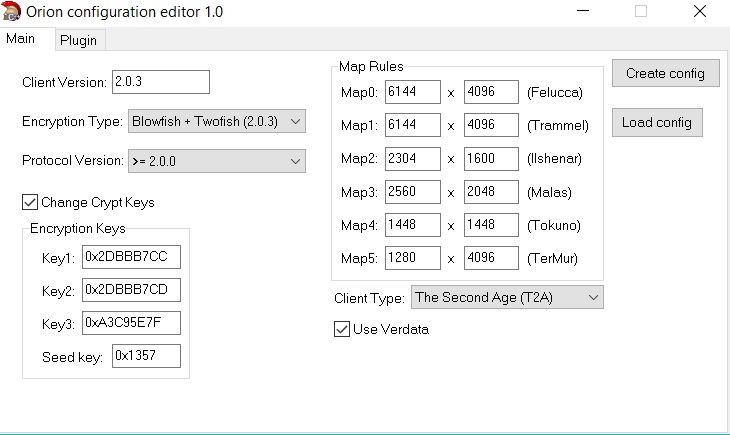The image size is (730, 435).
Task: Select the Key3 input field
Action: tap(132, 324)
